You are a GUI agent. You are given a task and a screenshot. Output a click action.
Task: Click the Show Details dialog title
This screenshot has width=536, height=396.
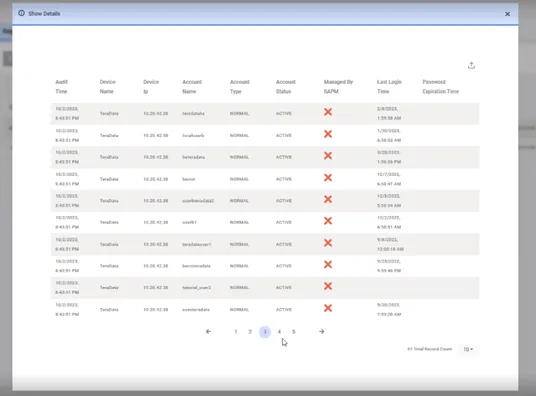pos(44,14)
